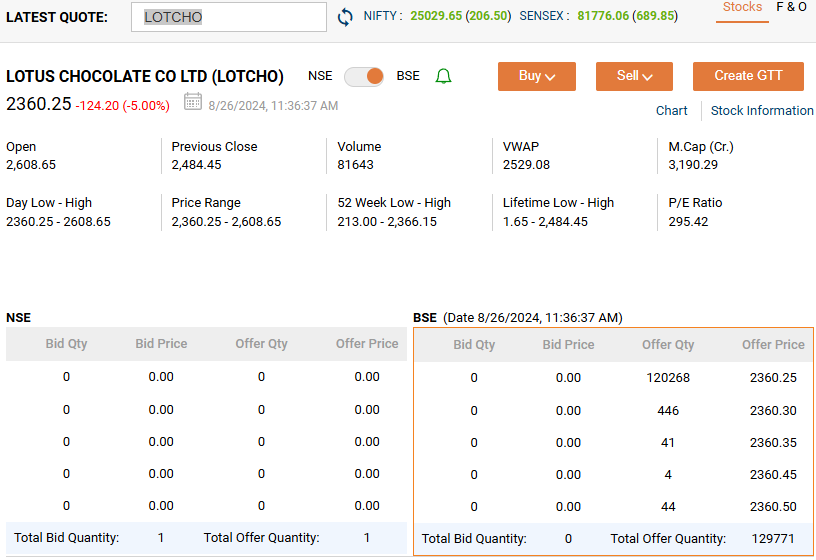Click the BSE offer quantity 446
The width and height of the screenshot is (816, 560).
[x=668, y=411]
